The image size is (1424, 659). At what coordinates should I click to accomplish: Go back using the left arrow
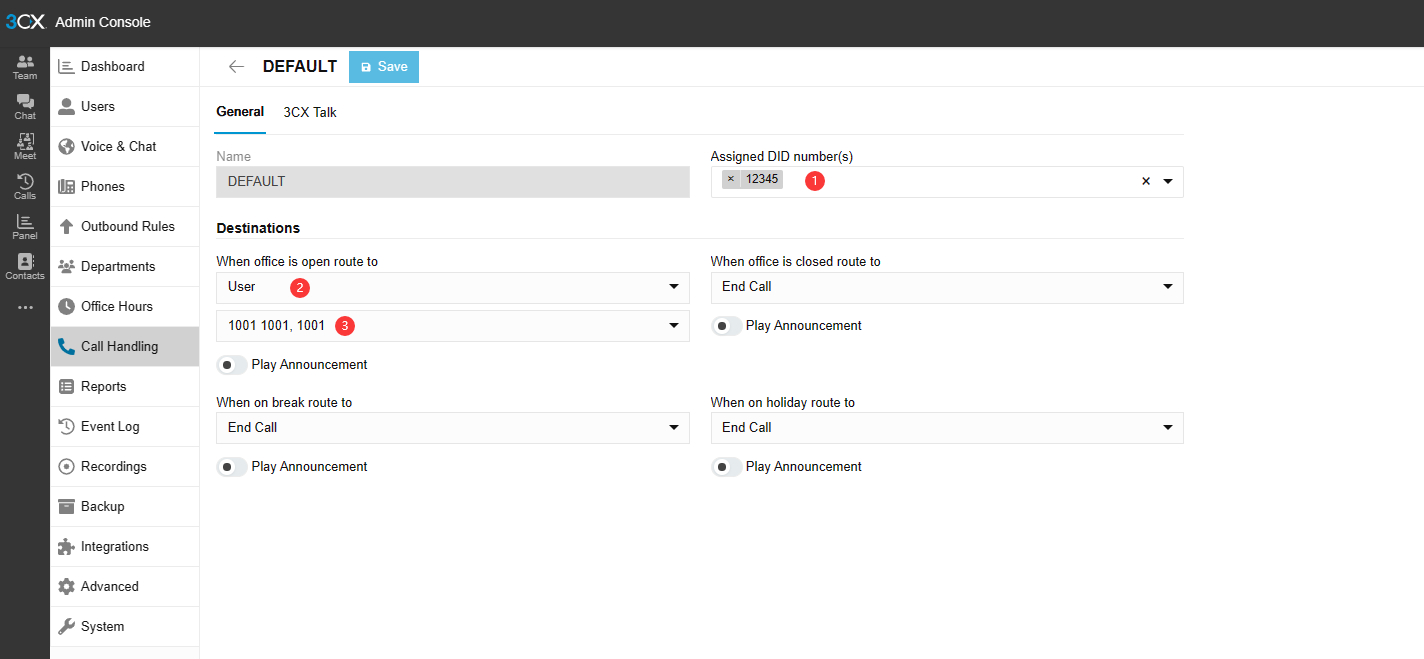(x=236, y=67)
